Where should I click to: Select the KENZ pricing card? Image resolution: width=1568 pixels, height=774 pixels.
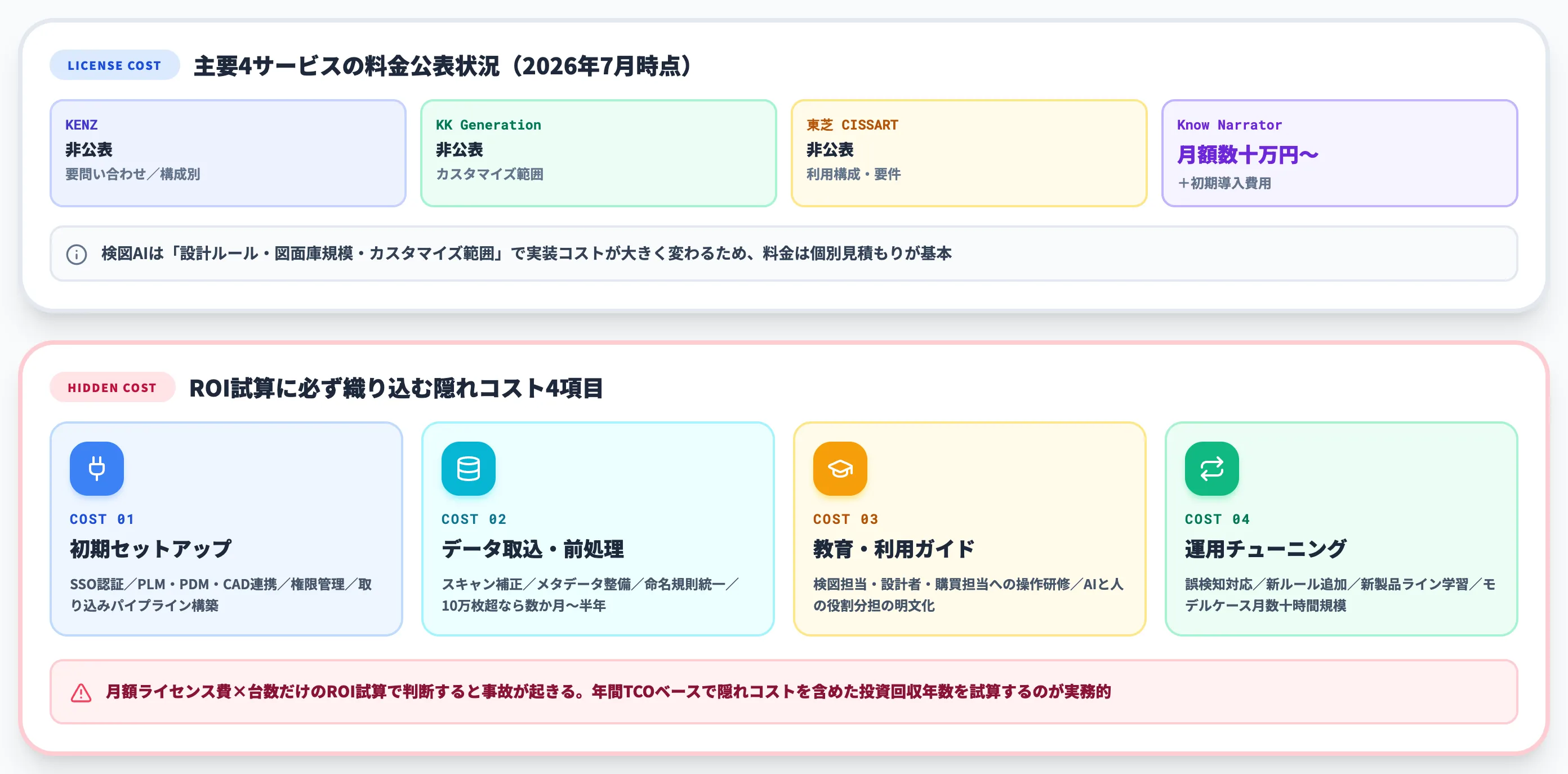228,153
